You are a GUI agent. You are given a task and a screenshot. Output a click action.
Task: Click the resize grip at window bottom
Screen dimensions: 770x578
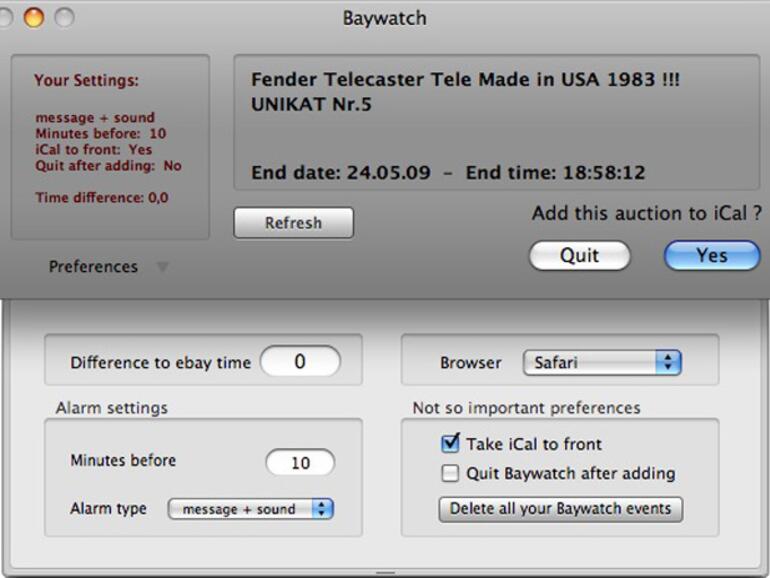(385, 573)
